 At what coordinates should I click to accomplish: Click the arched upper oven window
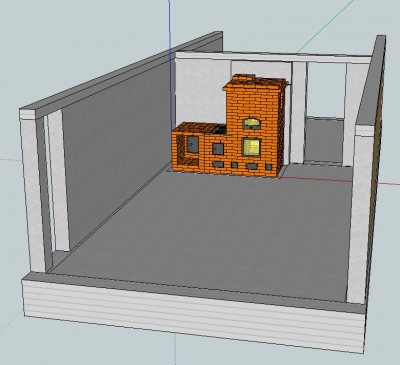click(252, 124)
